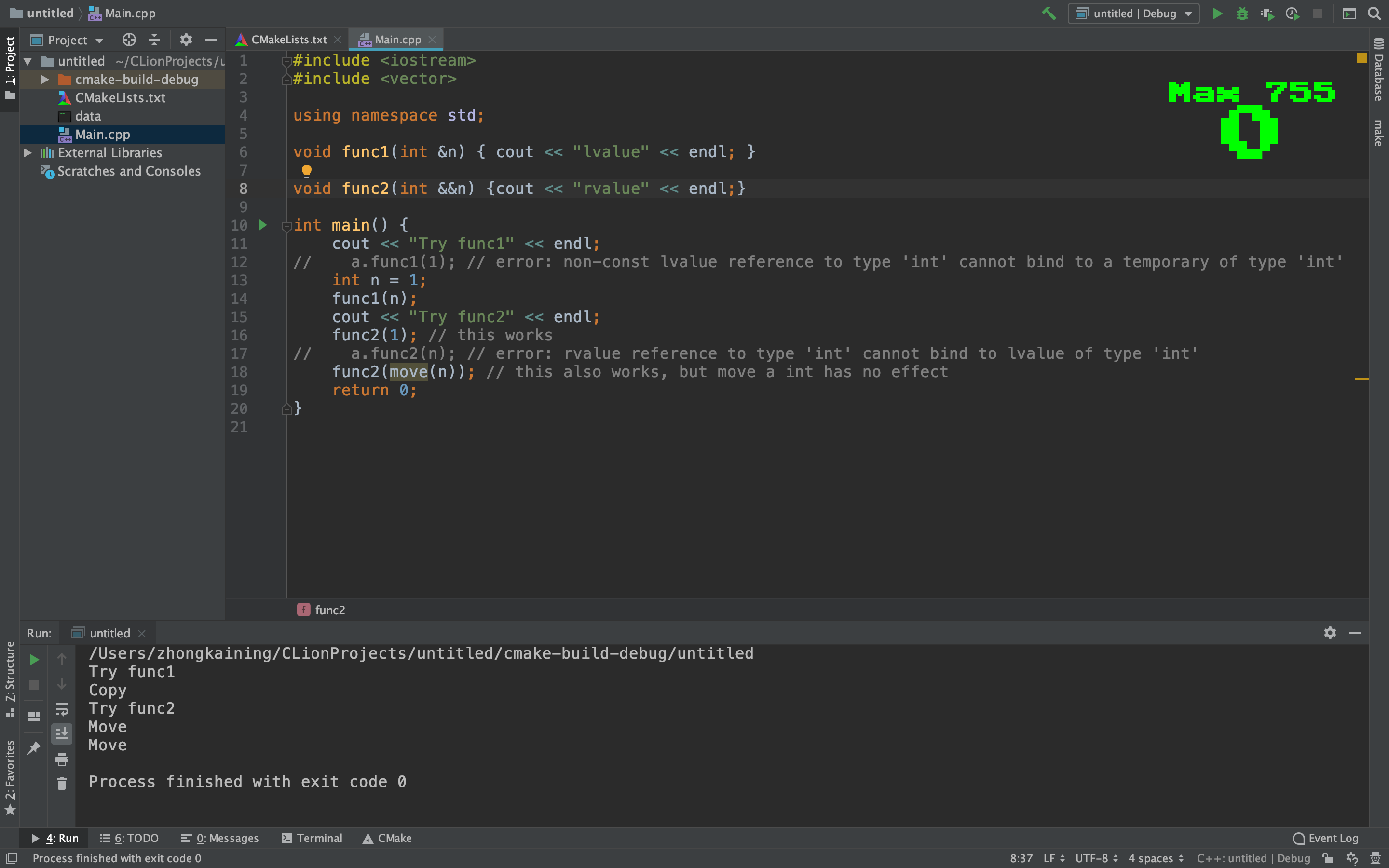Rerun the program in the Run panel
1389x868 pixels.
[x=34, y=660]
